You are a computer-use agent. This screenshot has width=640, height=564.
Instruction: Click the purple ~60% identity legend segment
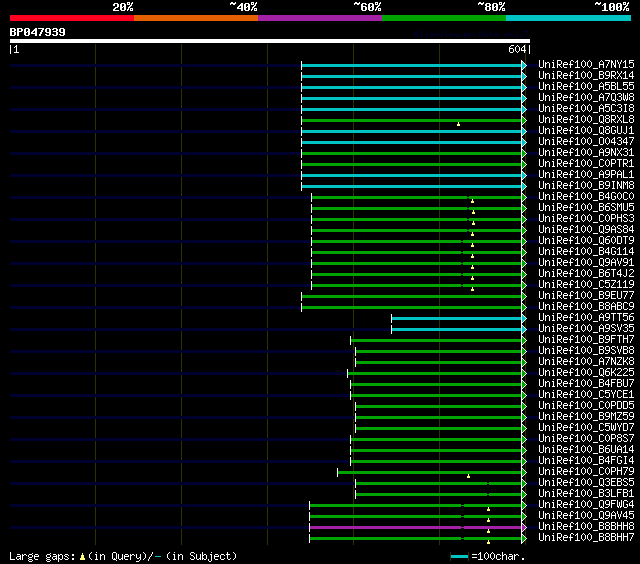(320, 18)
